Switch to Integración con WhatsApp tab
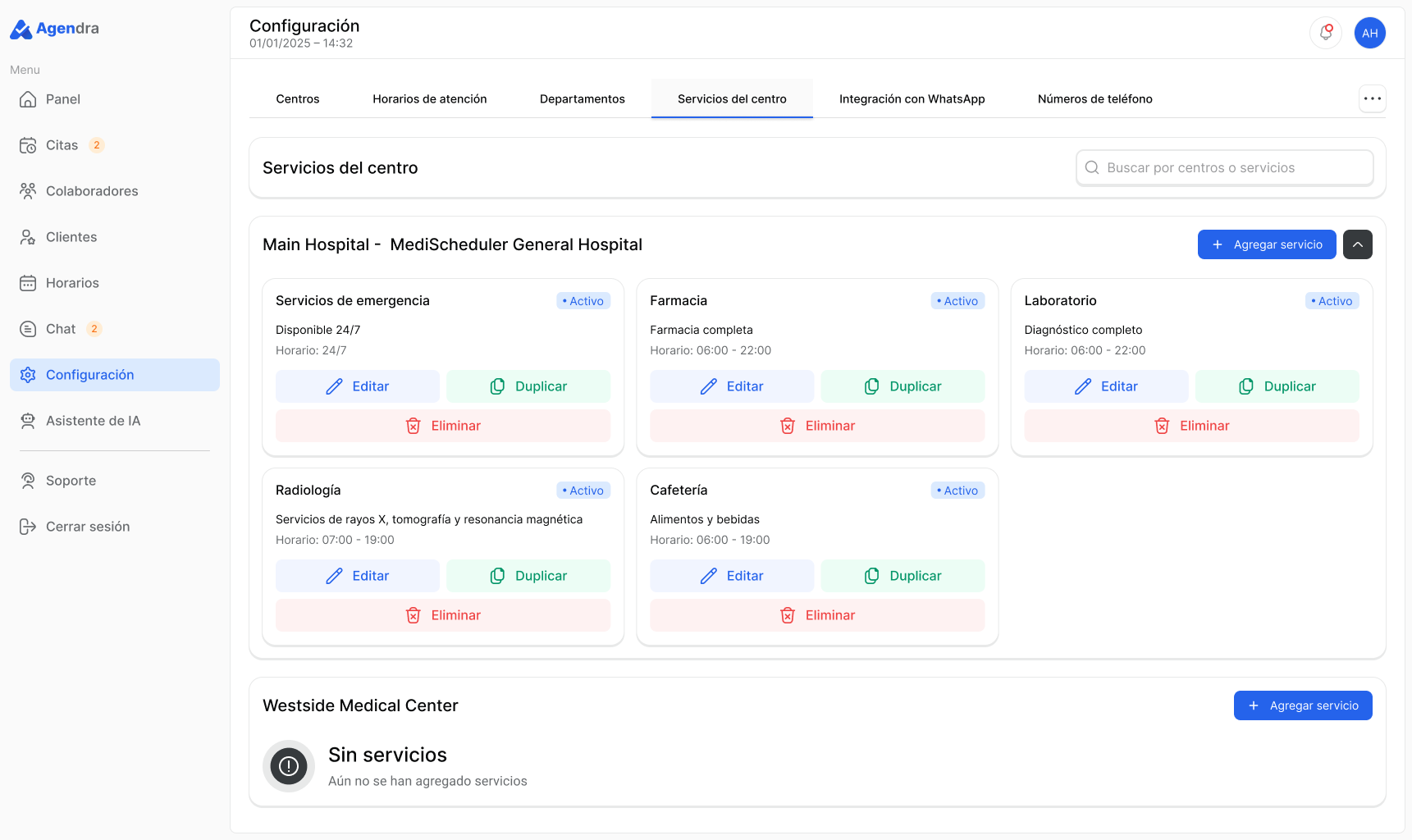The width and height of the screenshot is (1412, 840). point(912,98)
